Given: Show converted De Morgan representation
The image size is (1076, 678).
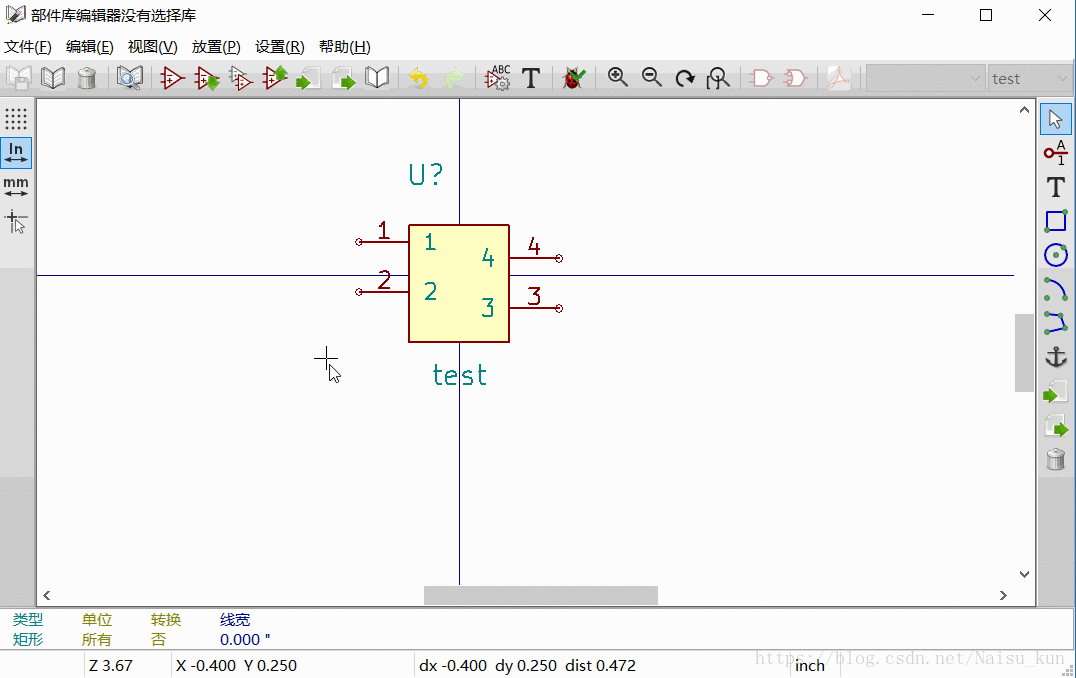Looking at the screenshot, I should (795, 78).
